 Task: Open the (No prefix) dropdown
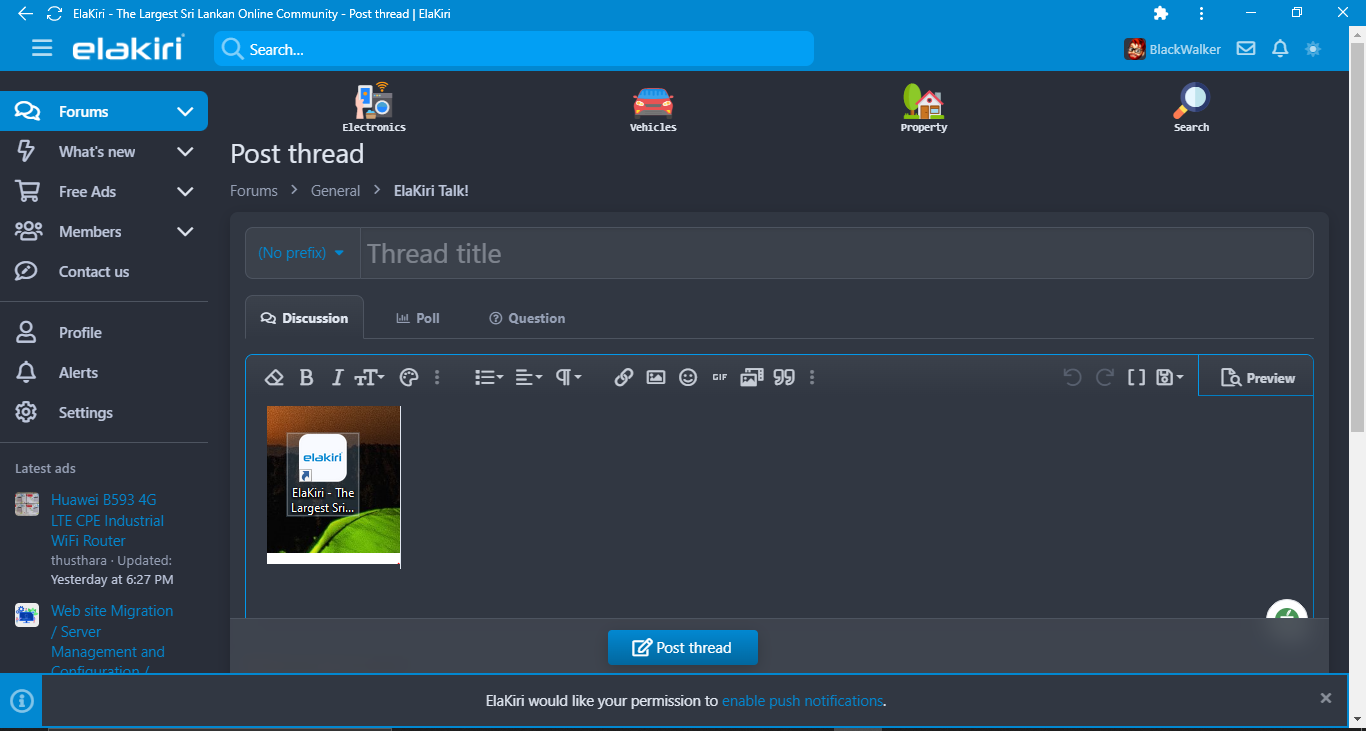click(x=301, y=253)
